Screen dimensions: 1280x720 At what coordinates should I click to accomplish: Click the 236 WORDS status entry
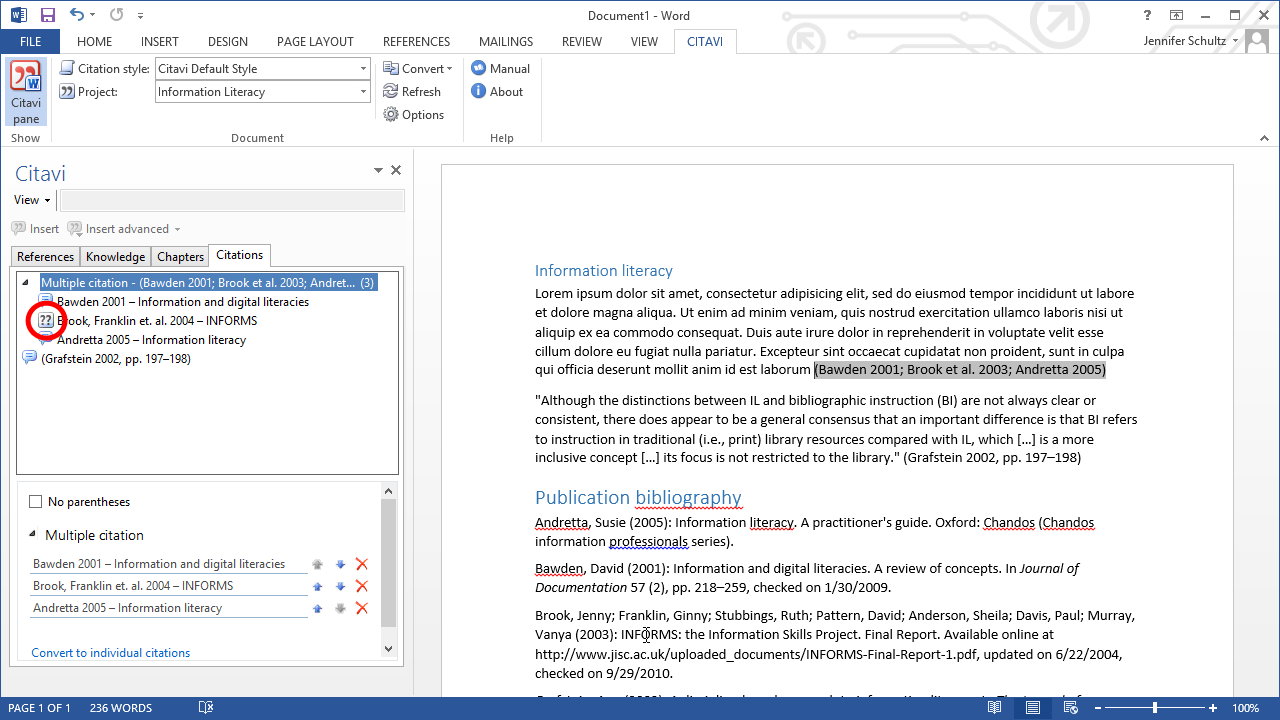pos(121,708)
